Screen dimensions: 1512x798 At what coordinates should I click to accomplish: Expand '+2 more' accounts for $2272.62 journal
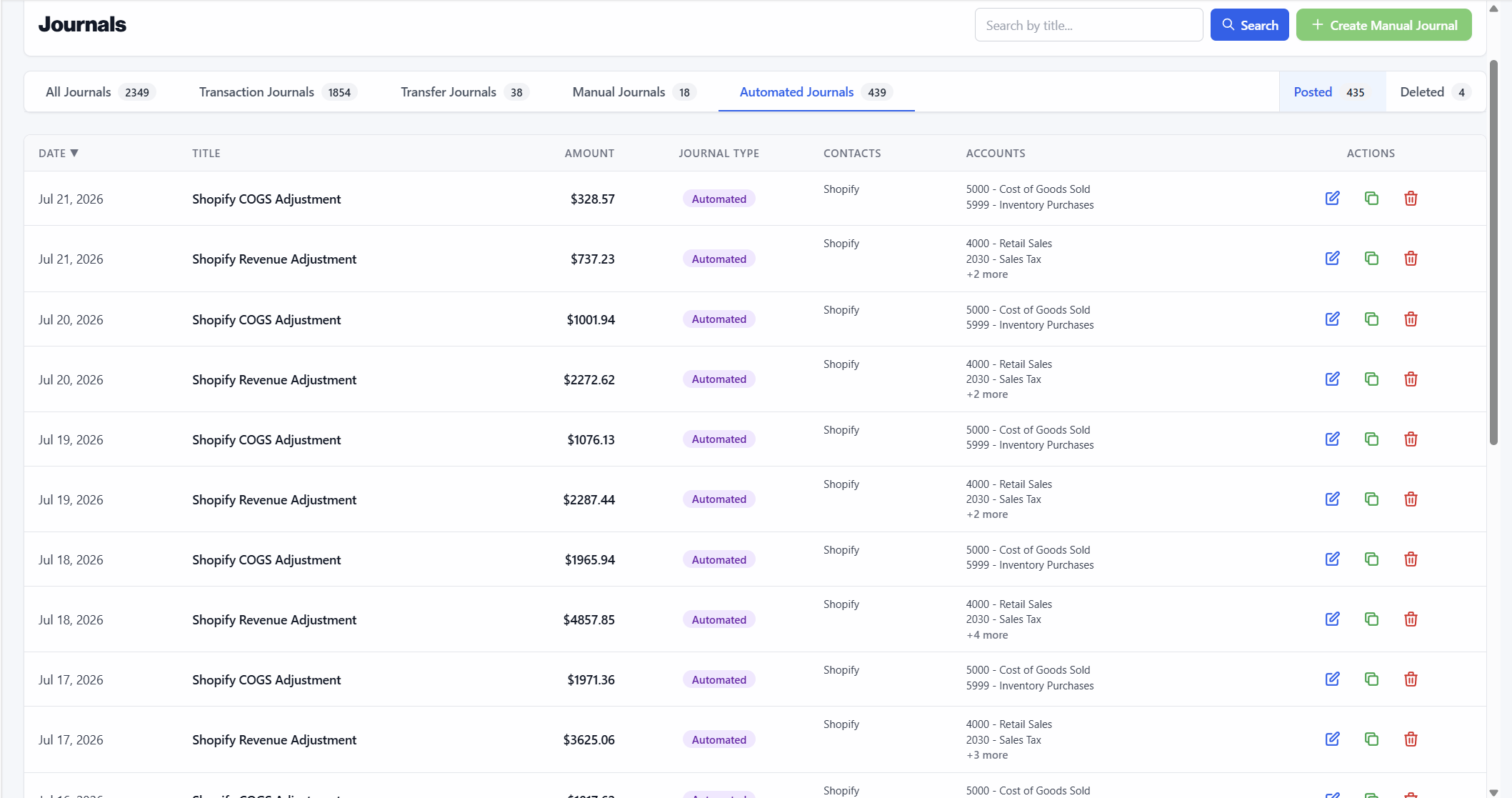(x=987, y=394)
